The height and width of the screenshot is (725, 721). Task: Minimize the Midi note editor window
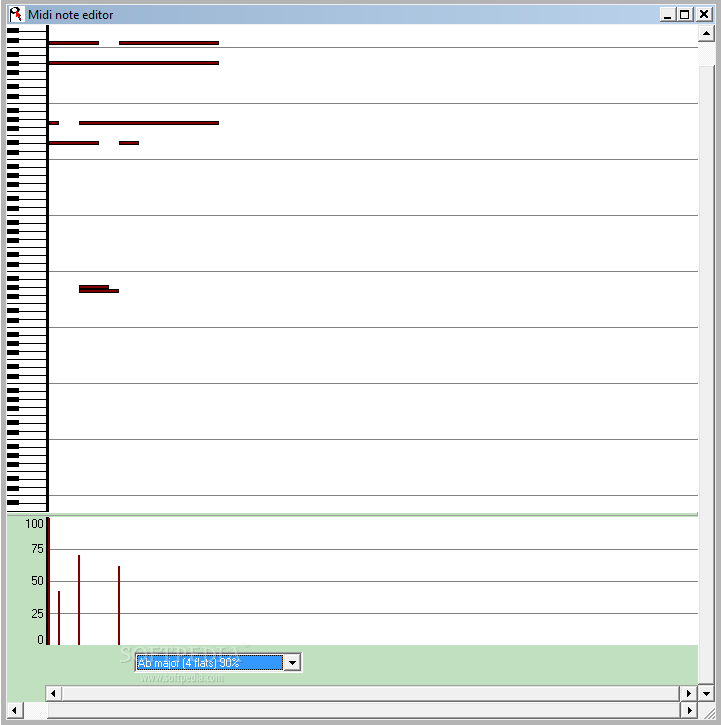667,15
